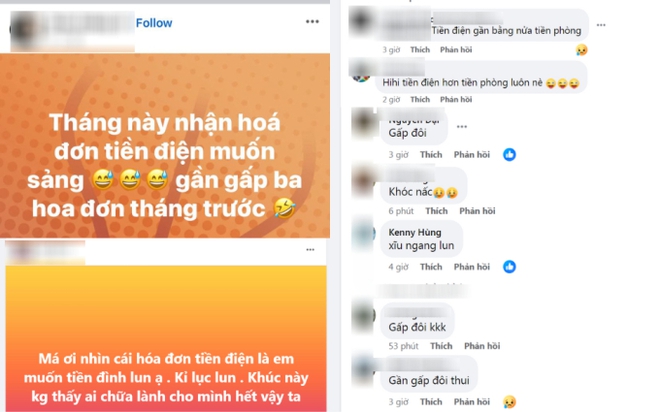660x412 pixels.
Task: Click the '53 phút' timestamp link
Action: tap(403, 346)
